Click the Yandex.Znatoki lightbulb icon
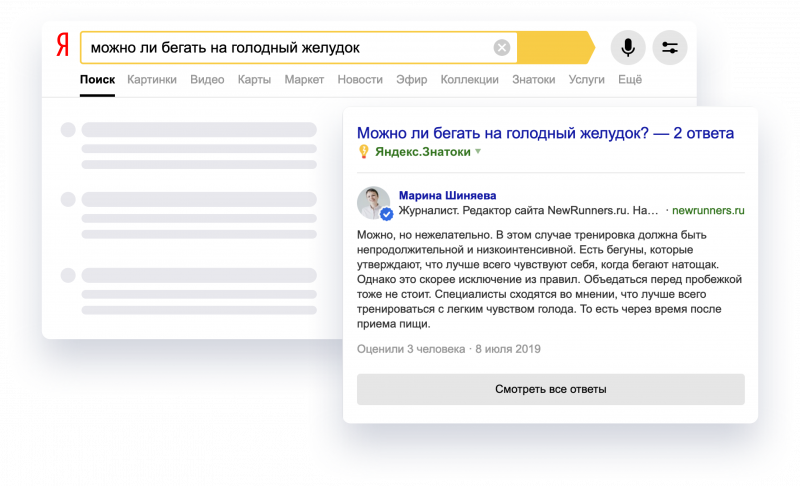 click(364, 152)
